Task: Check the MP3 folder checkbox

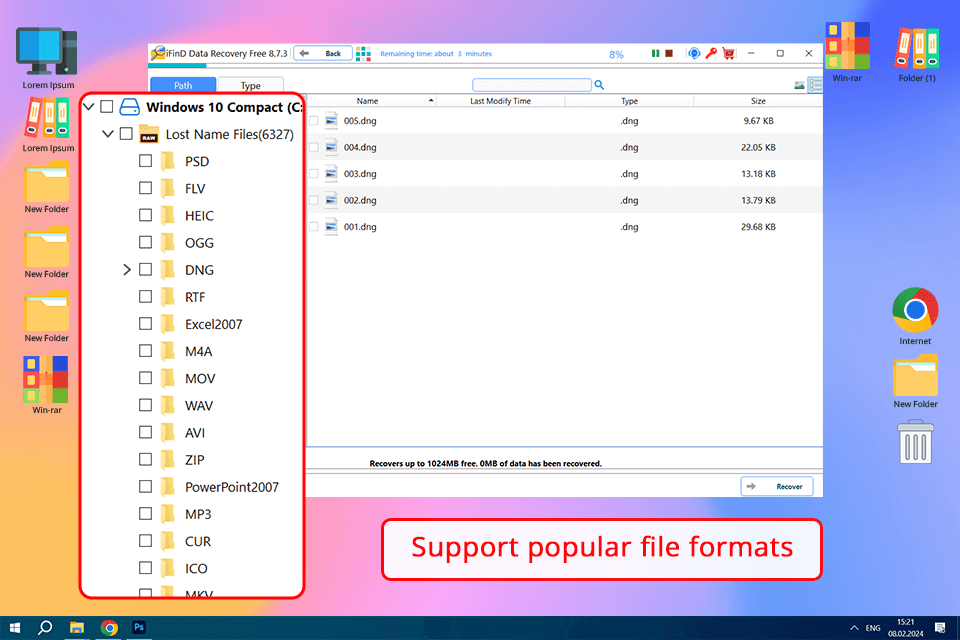Action: pyautogui.click(x=145, y=513)
